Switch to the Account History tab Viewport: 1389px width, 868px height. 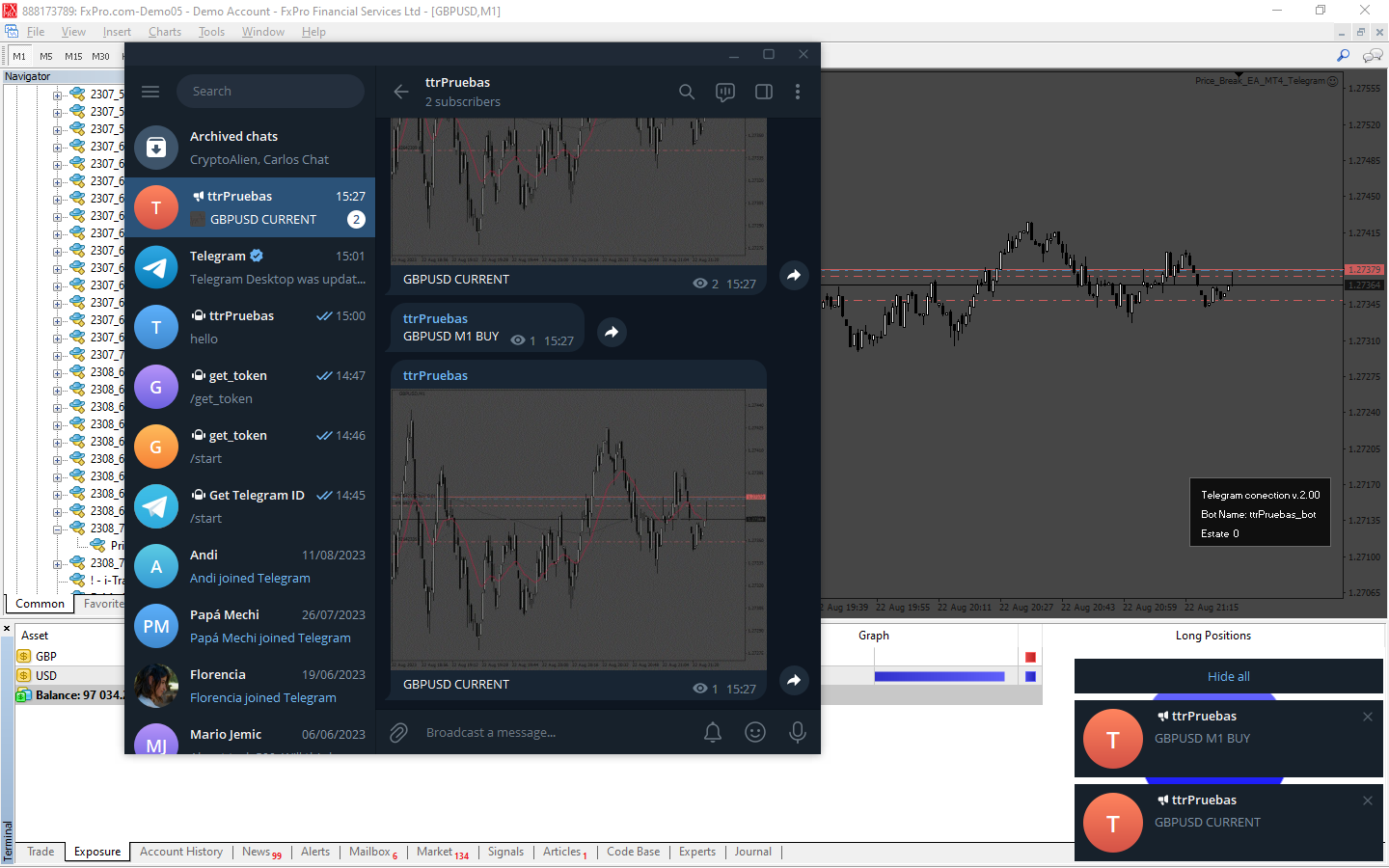coord(181,852)
